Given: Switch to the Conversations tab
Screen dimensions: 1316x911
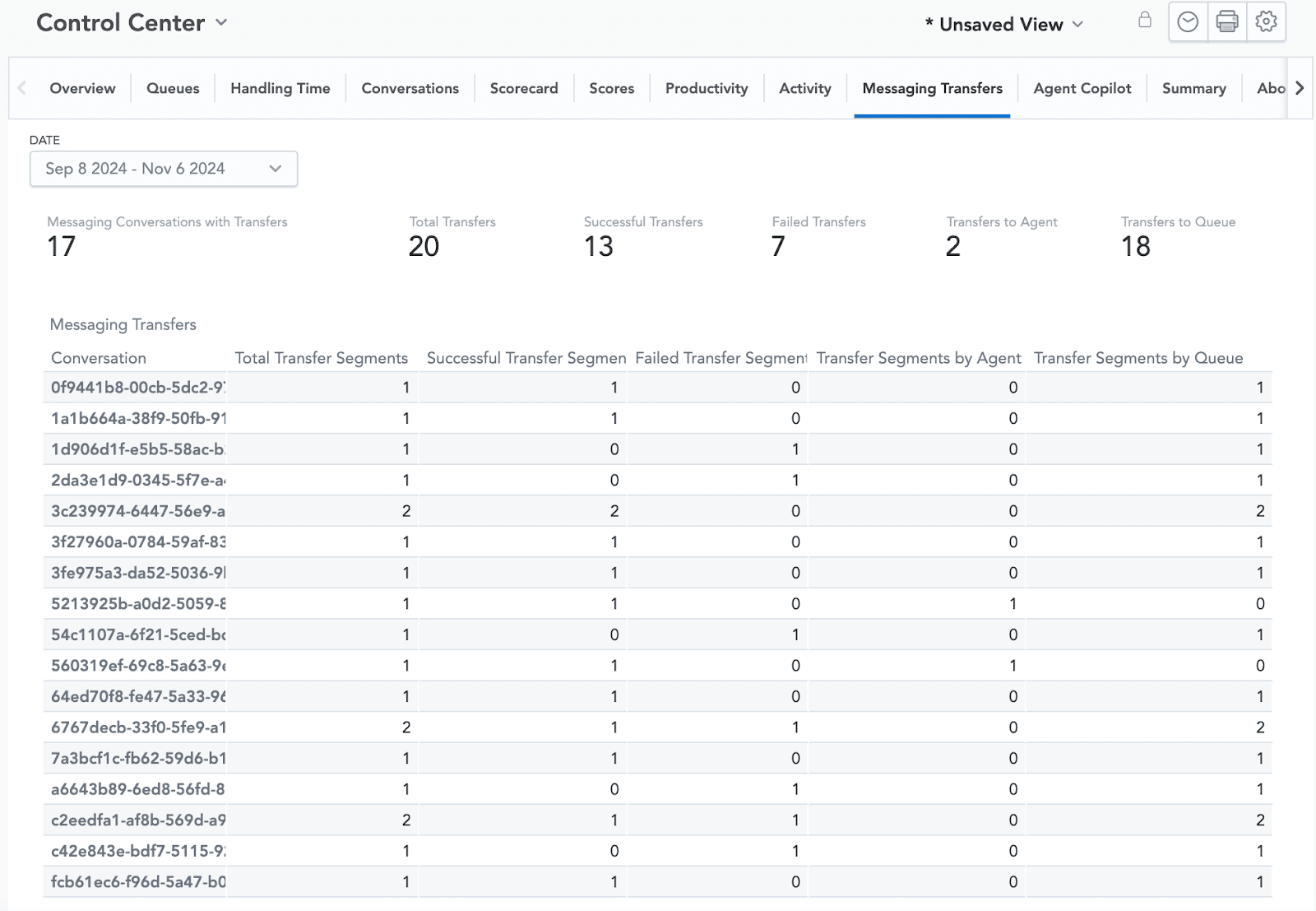Looking at the screenshot, I should pyautogui.click(x=410, y=88).
